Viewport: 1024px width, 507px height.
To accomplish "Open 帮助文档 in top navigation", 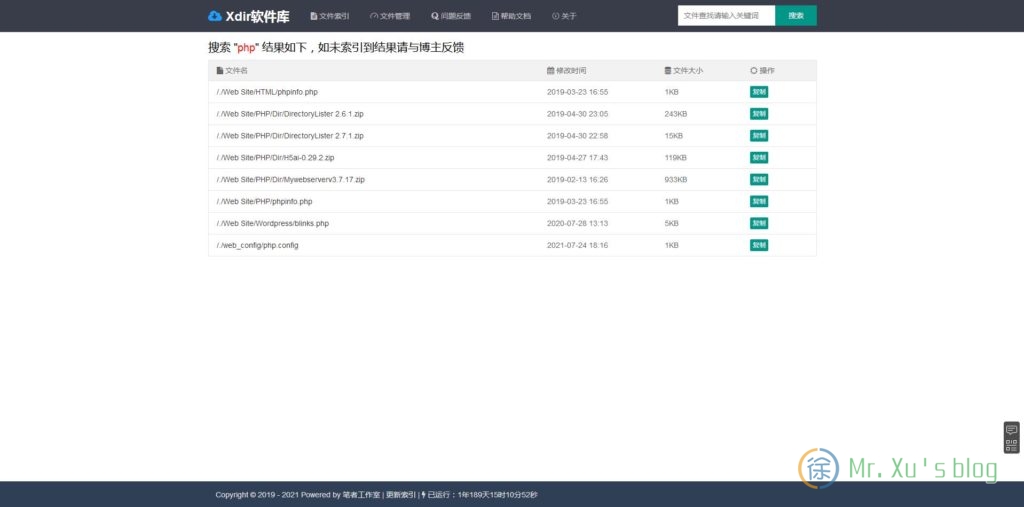I will [x=511, y=16].
